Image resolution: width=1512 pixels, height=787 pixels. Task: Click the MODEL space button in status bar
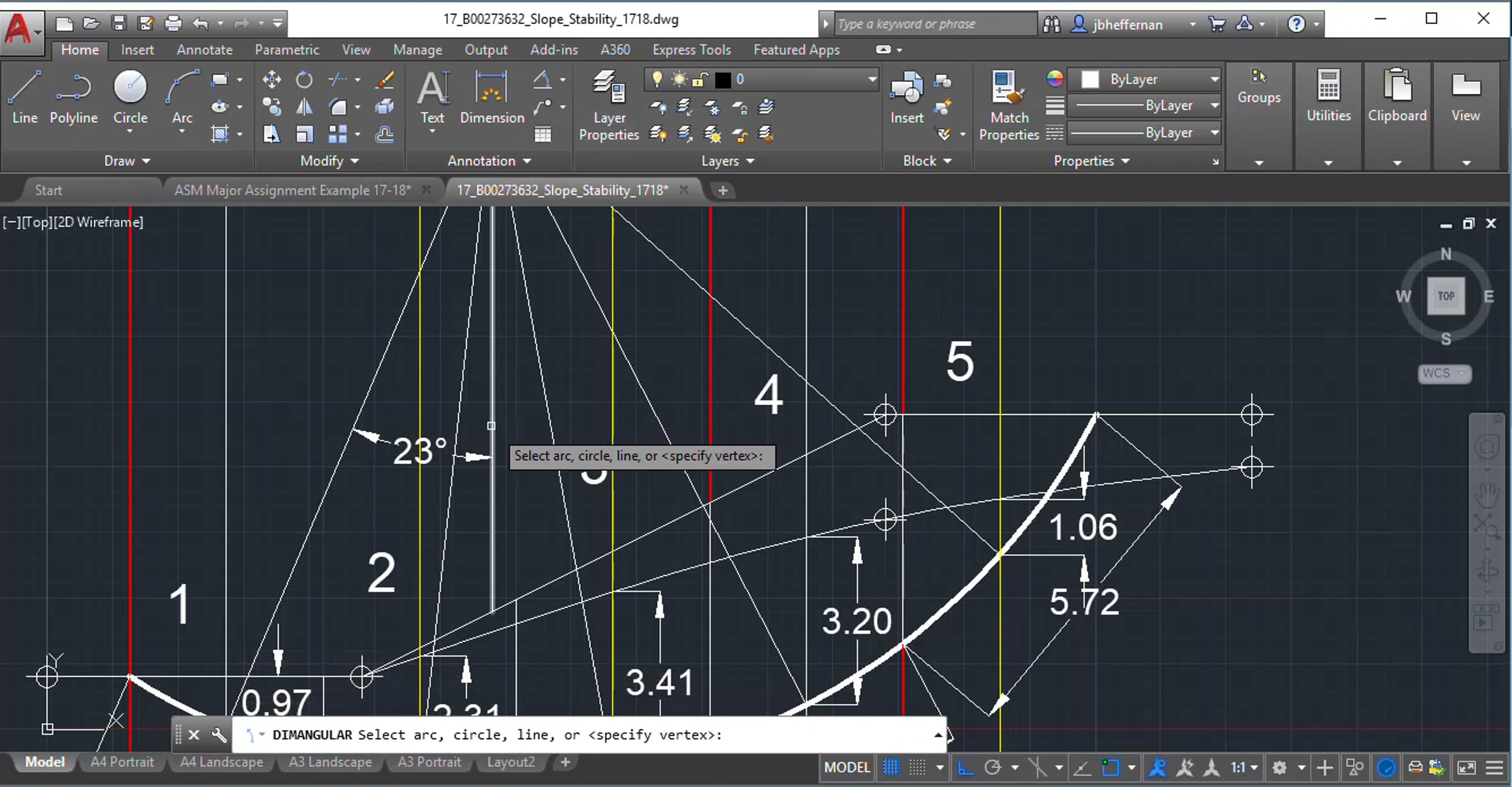tap(847, 767)
